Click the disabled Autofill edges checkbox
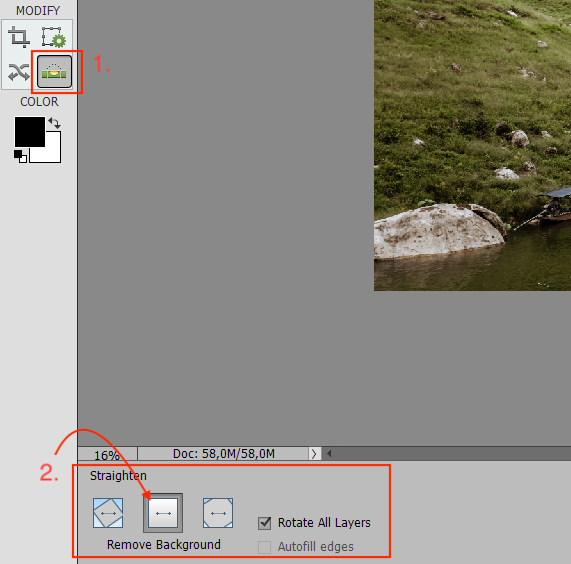571x564 pixels. click(x=264, y=547)
